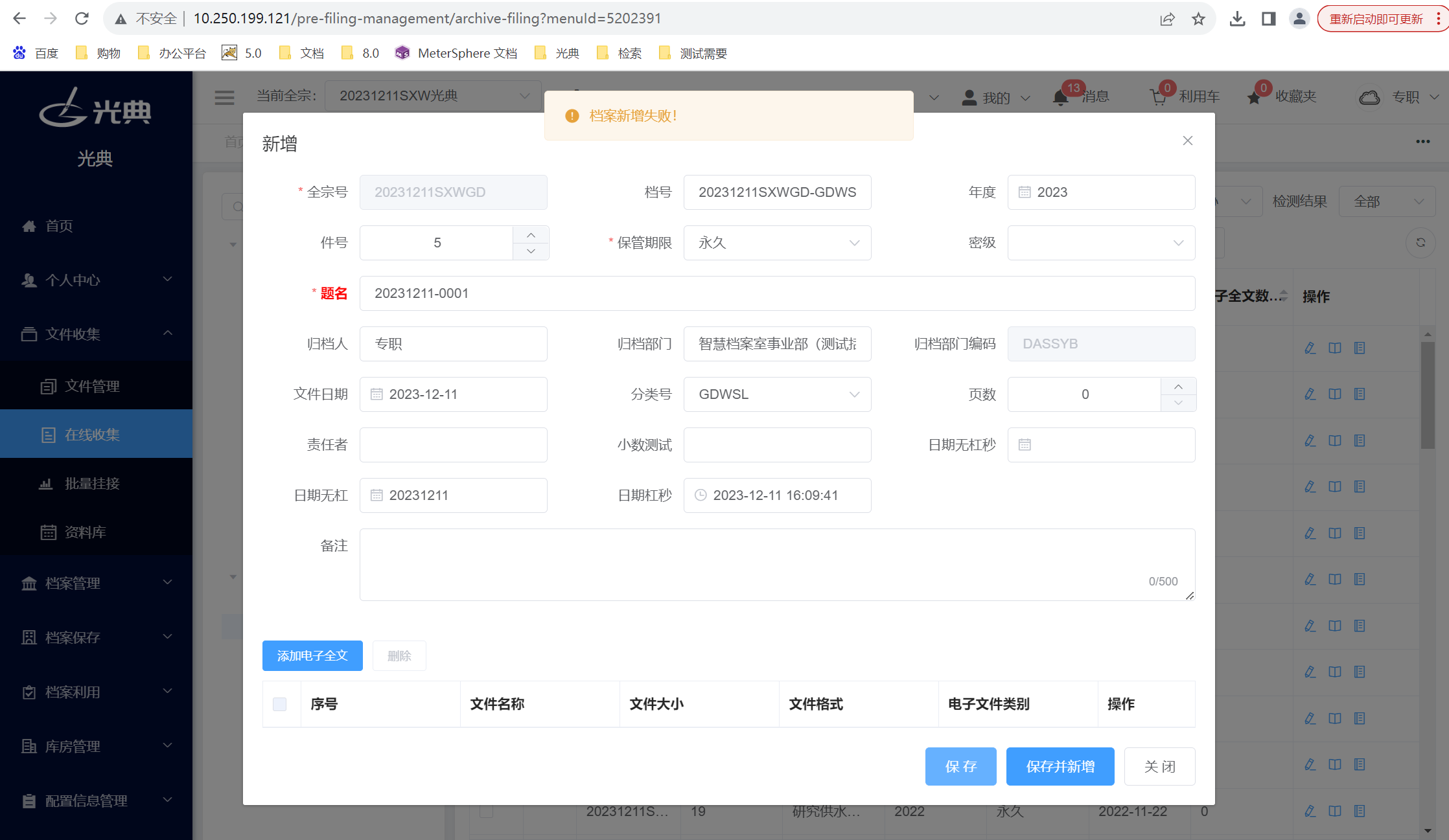Toggle the select-all checkbox in the file table
This screenshot has height=840, width=1449.
(x=279, y=704)
